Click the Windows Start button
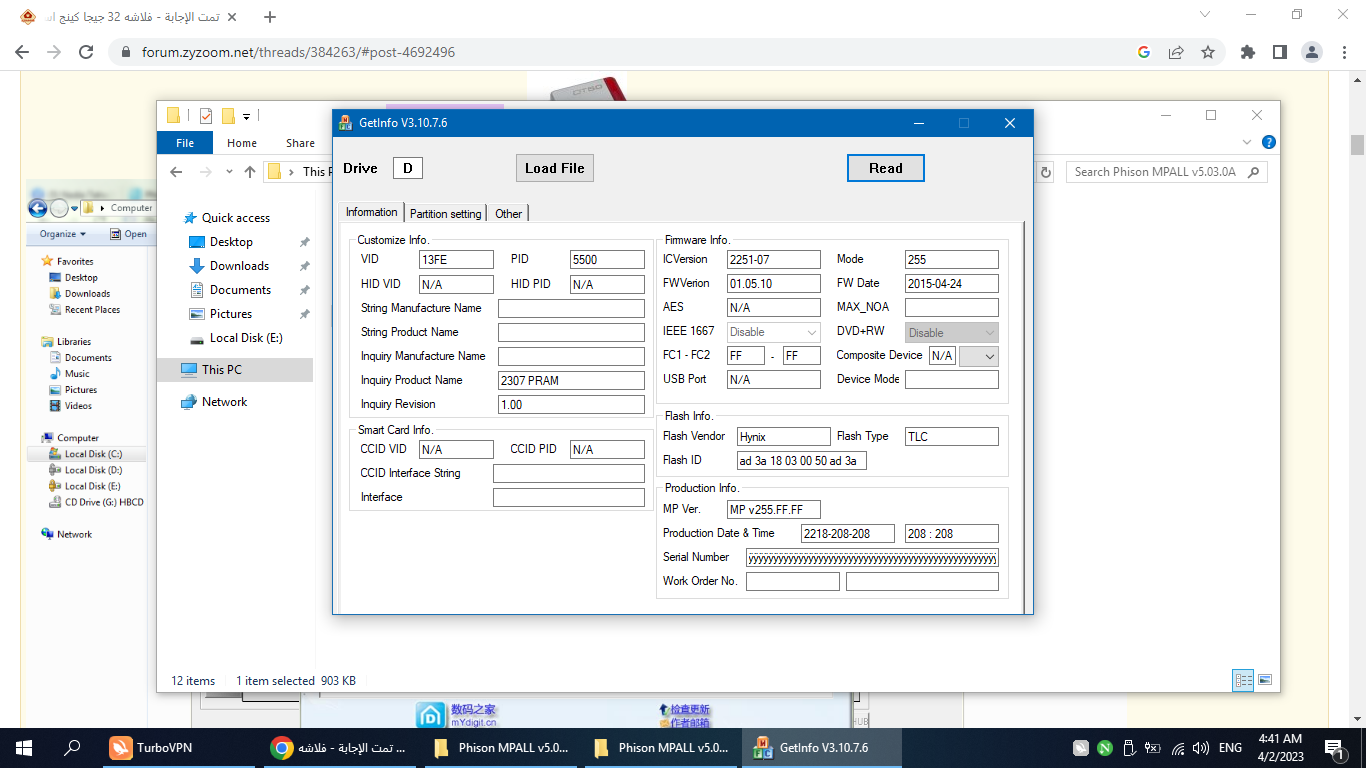 click(24, 747)
